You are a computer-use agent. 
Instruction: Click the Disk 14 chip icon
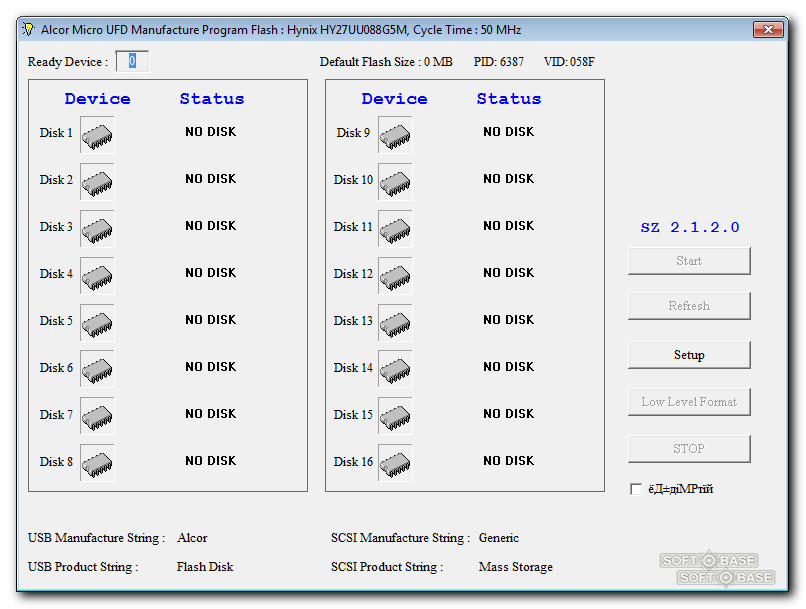point(395,370)
